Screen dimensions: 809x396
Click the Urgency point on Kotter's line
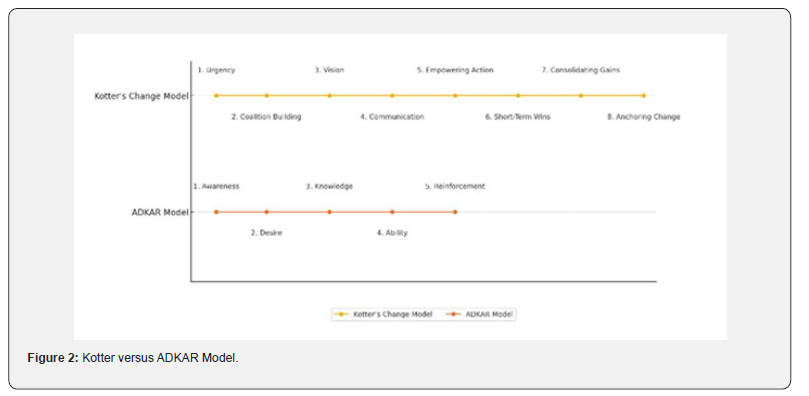(216, 95)
